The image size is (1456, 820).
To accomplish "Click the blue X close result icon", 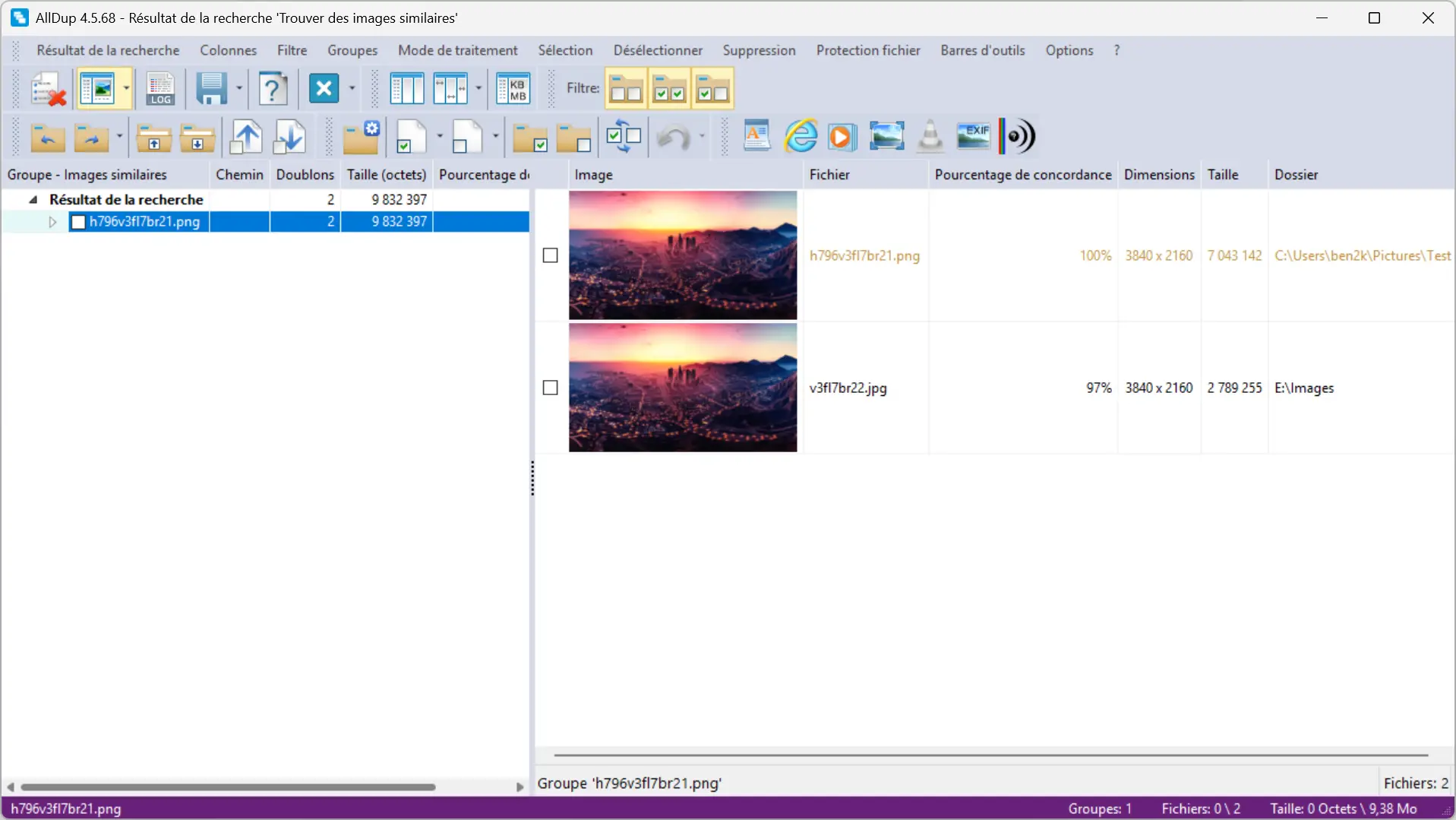I will [x=324, y=89].
